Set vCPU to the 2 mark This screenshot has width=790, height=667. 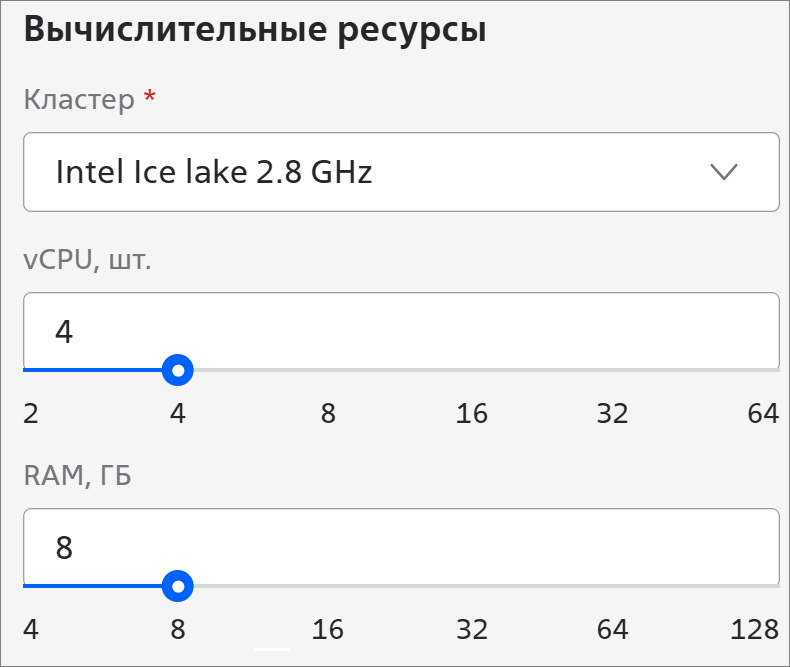(31, 413)
